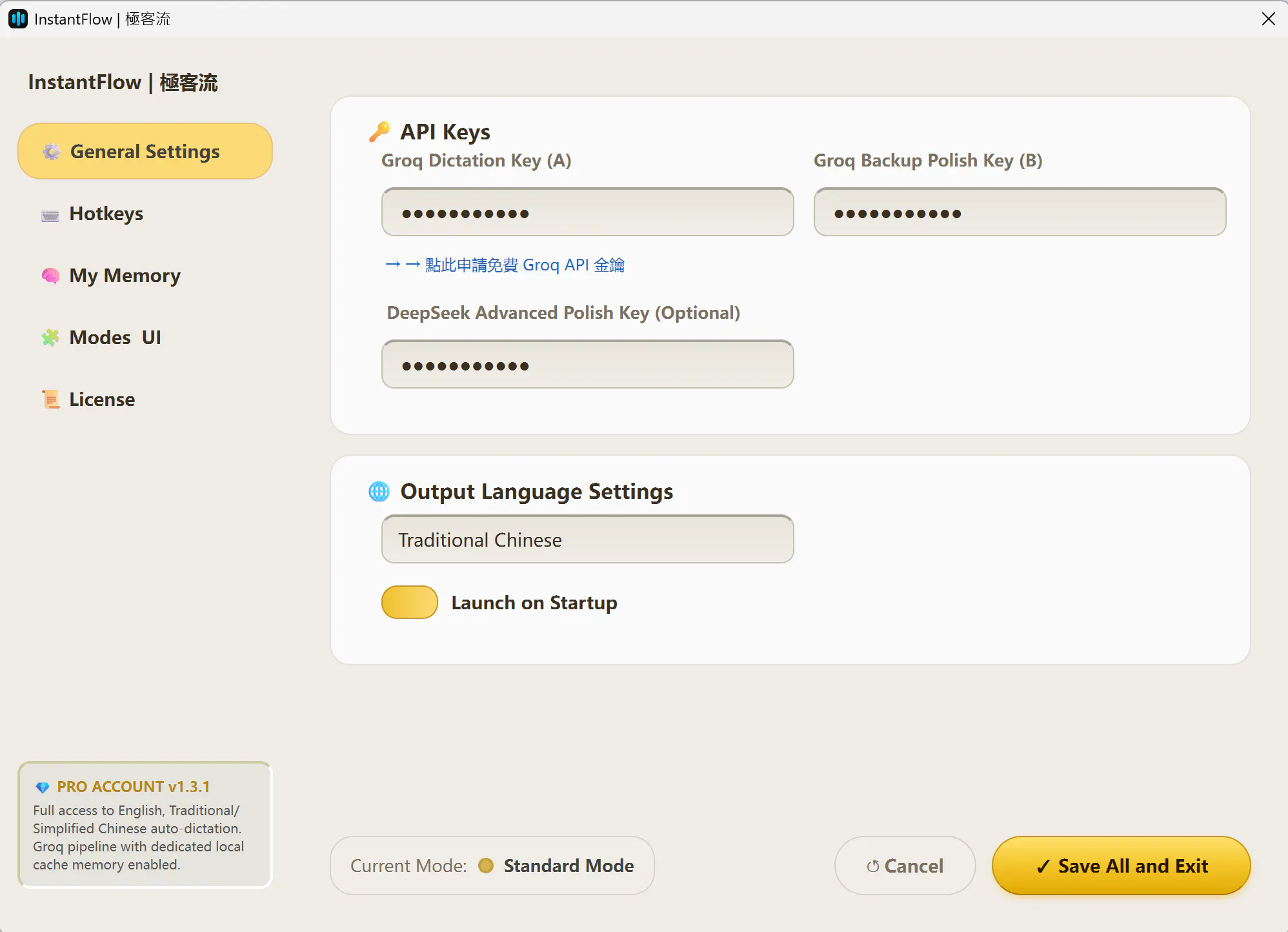Image resolution: width=1288 pixels, height=932 pixels.
Task: Click the API Keys heading
Action: tap(445, 132)
